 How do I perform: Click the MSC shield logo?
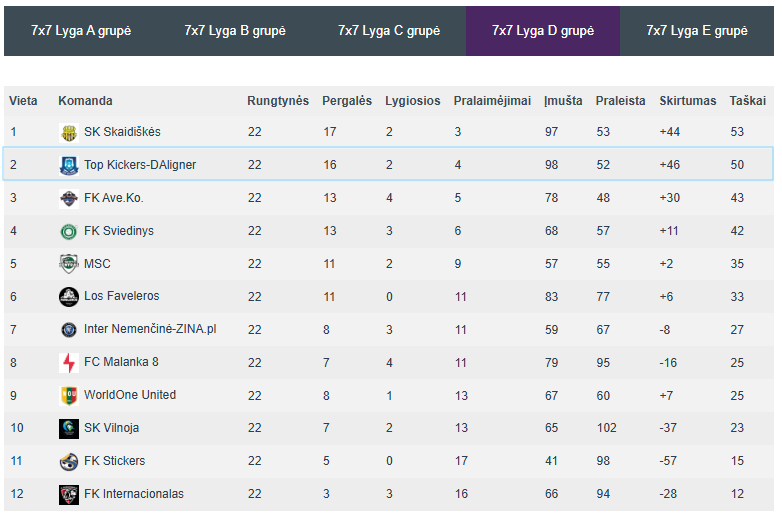pos(69,264)
